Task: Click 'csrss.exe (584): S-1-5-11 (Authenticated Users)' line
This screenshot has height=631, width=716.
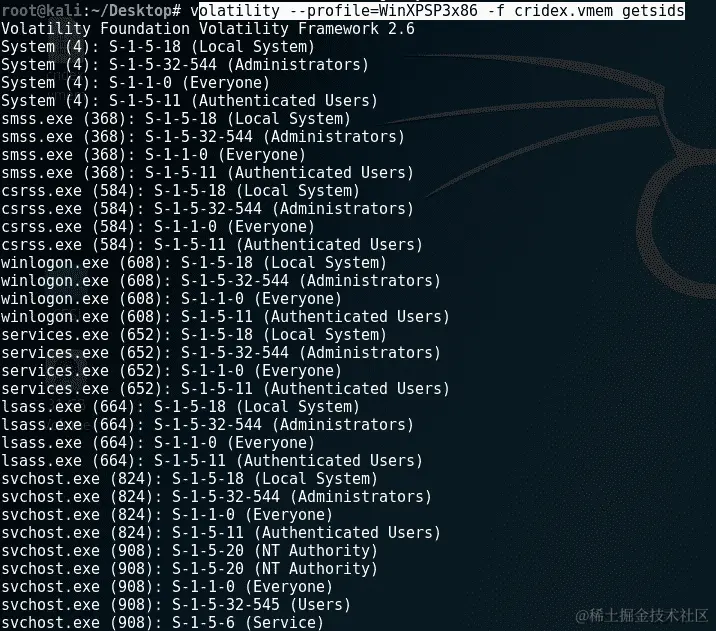Action: (x=212, y=245)
